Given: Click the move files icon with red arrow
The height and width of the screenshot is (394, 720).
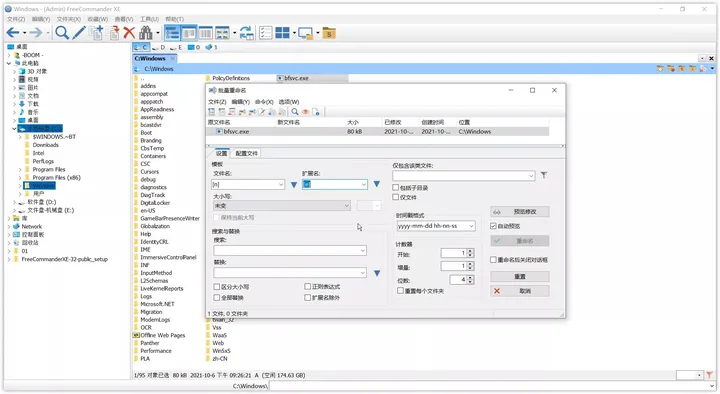Looking at the screenshot, I should (x=114, y=33).
